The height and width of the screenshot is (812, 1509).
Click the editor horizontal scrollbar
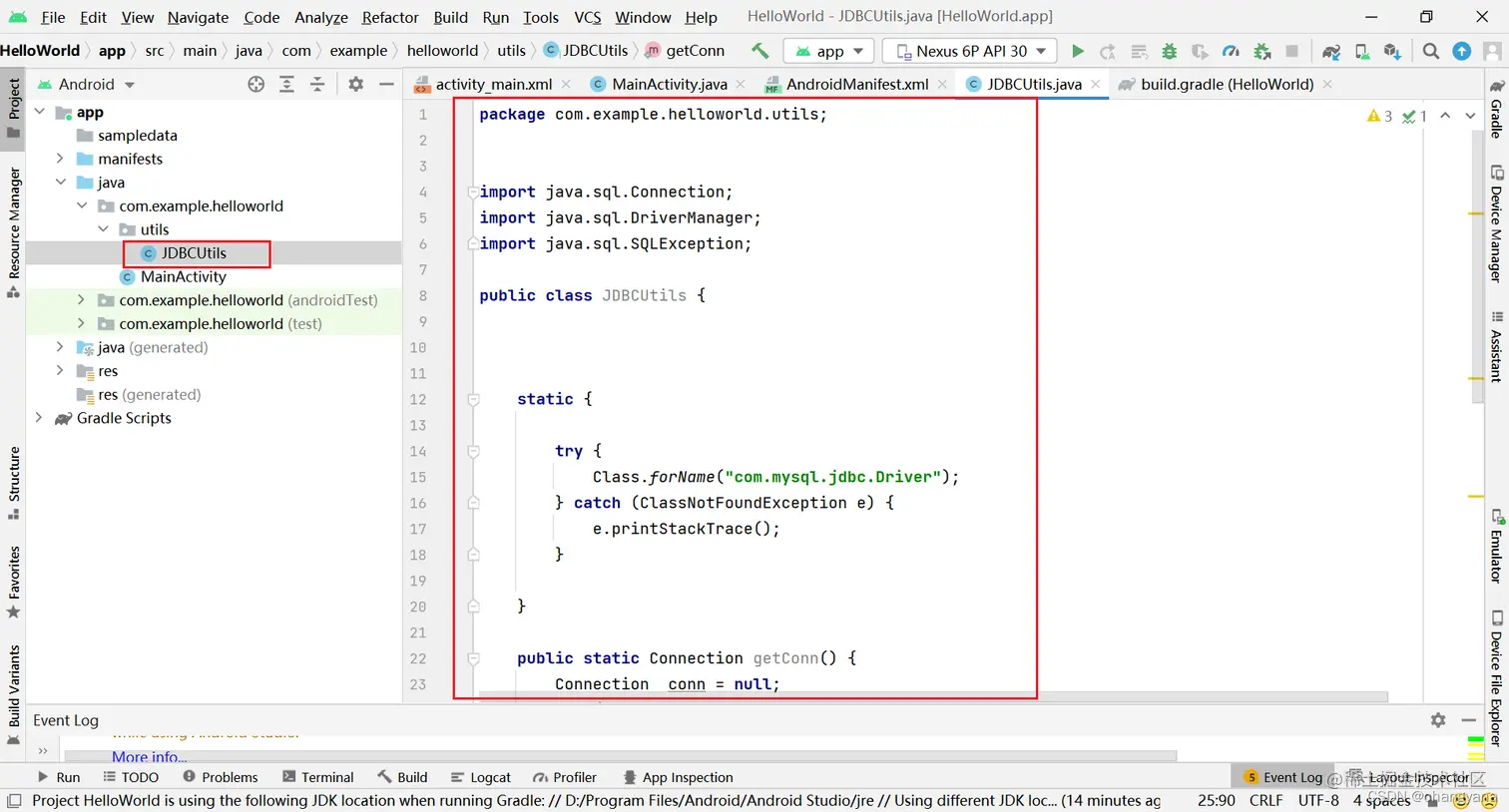(933, 696)
